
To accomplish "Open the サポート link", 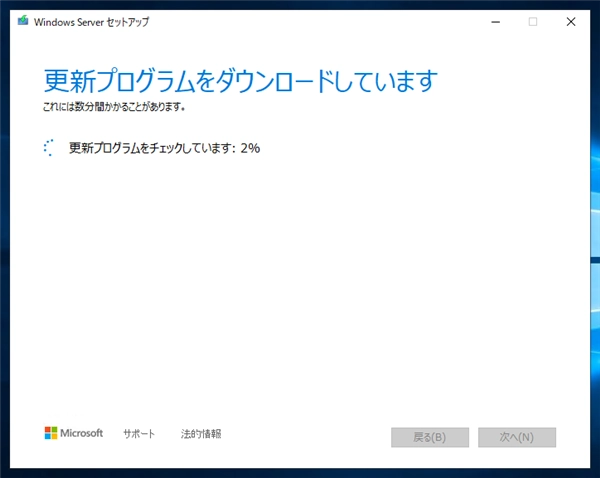I will click(x=139, y=434).
